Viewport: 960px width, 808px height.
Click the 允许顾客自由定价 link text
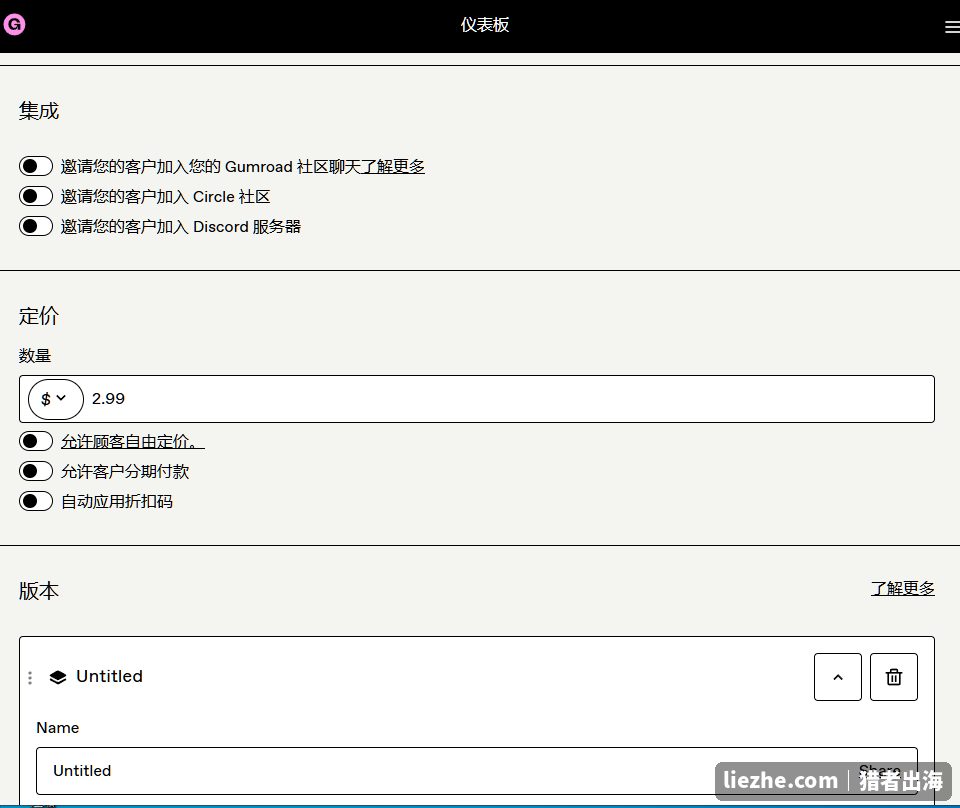point(132,441)
